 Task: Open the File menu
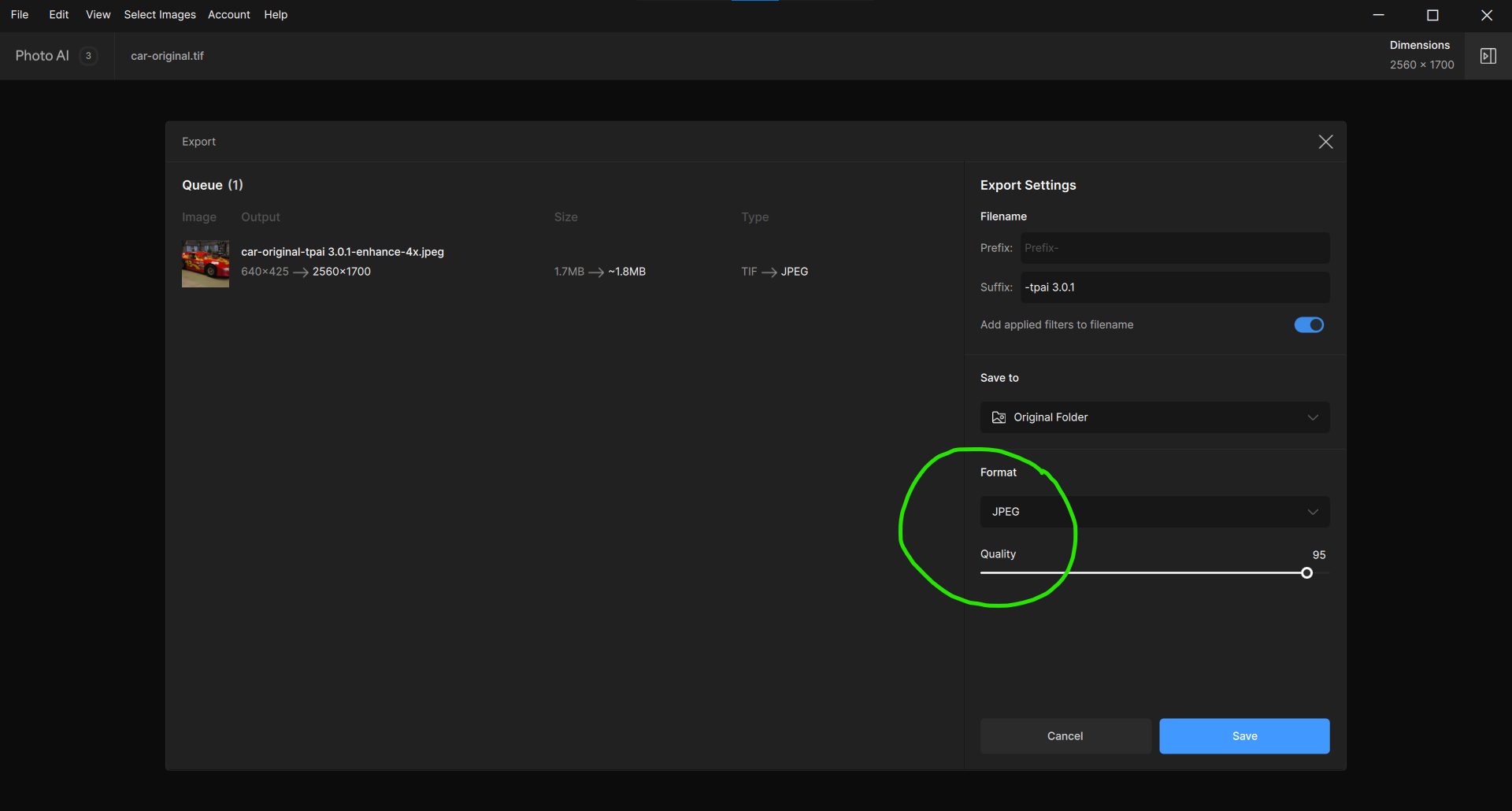pyautogui.click(x=20, y=14)
